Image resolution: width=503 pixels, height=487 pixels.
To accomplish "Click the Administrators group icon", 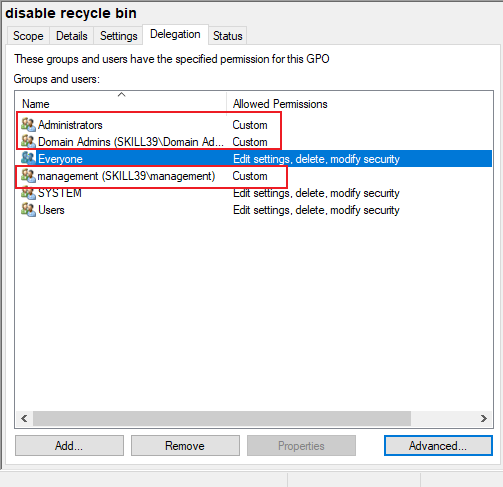I will pos(28,125).
